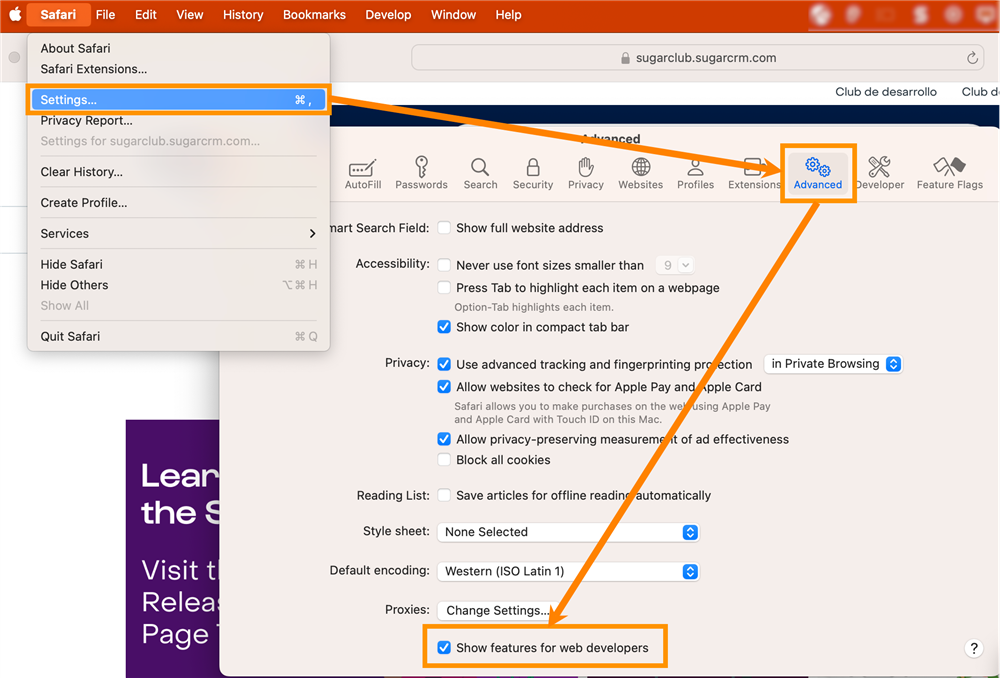
Task: Toggle Block all cookies checkbox
Action: (x=444, y=460)
